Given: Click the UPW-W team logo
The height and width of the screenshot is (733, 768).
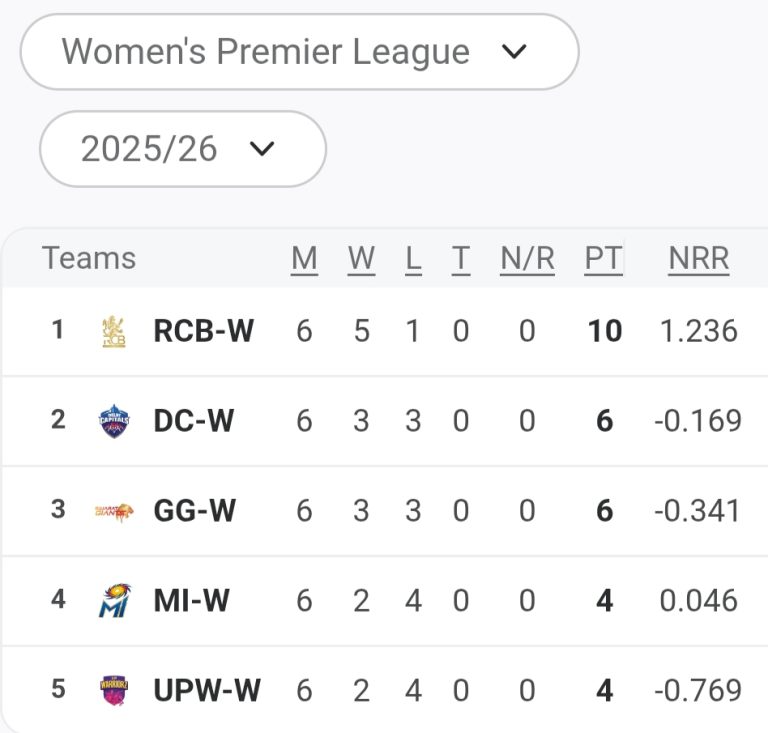Looking at the screenshot, I should (113, 690).
